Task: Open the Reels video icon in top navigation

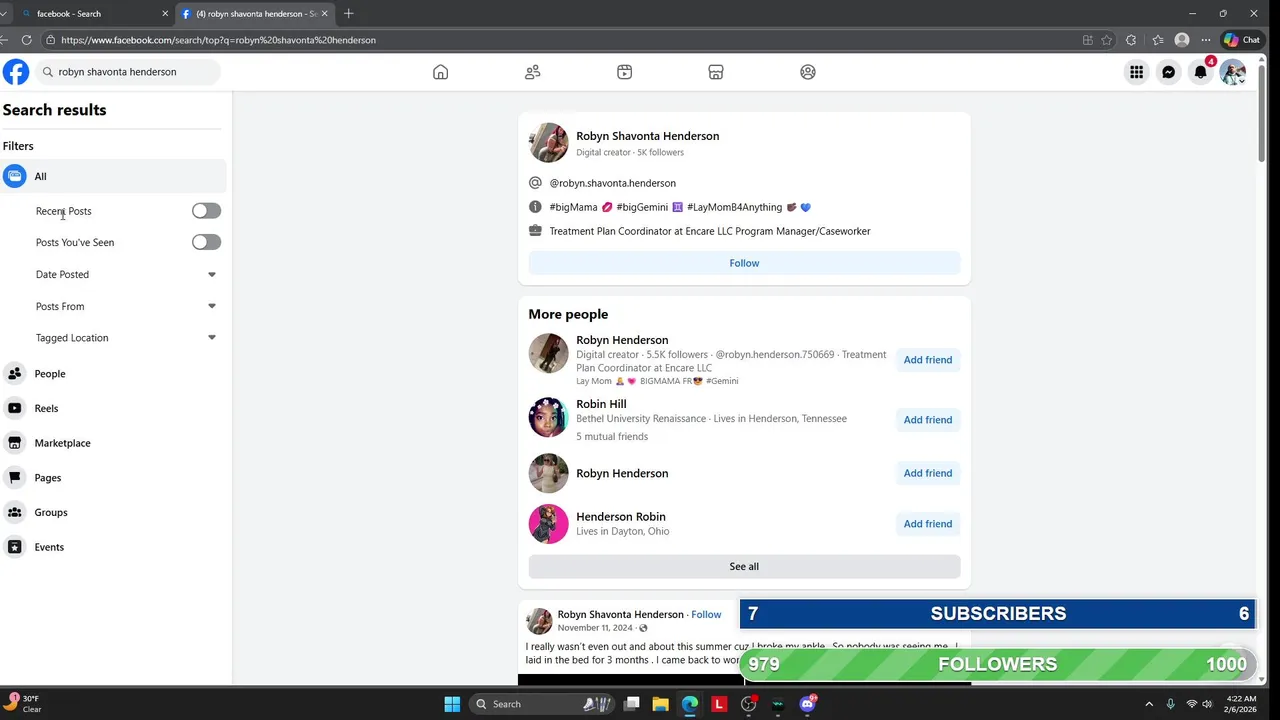Action: (x=624, y=72)
